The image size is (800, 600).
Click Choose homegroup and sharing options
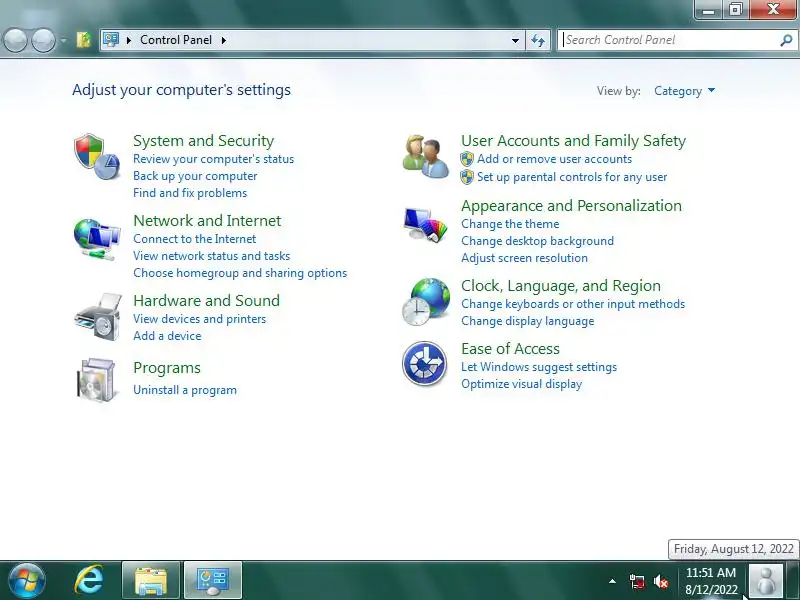[x=240, y=273]
